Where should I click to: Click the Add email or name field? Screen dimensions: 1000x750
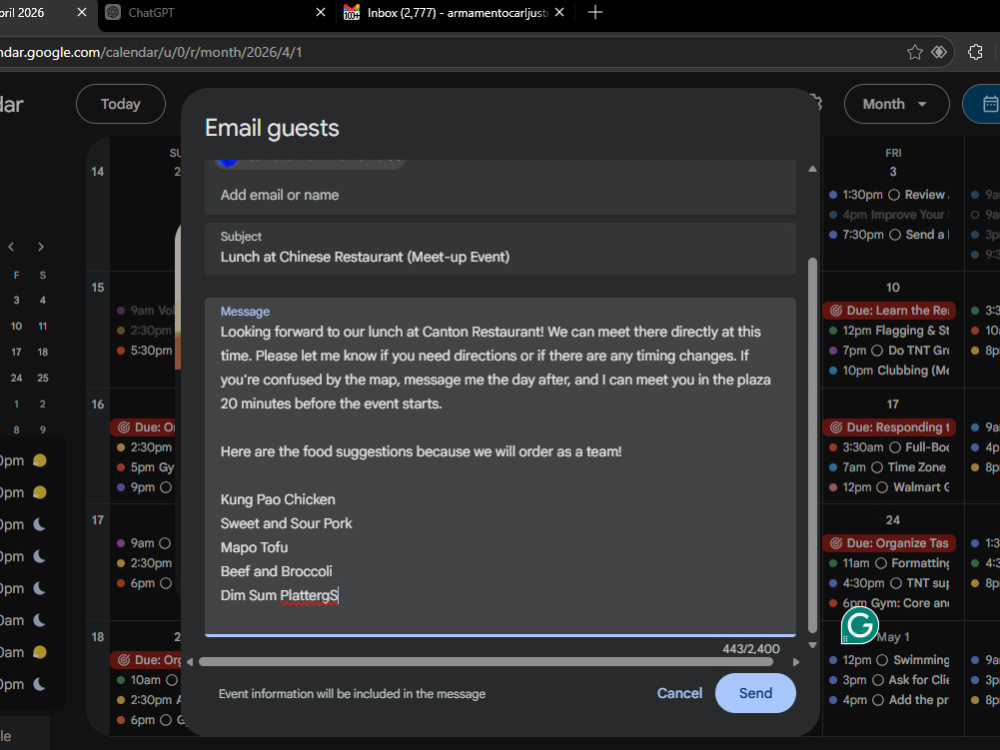click(500, 195)
